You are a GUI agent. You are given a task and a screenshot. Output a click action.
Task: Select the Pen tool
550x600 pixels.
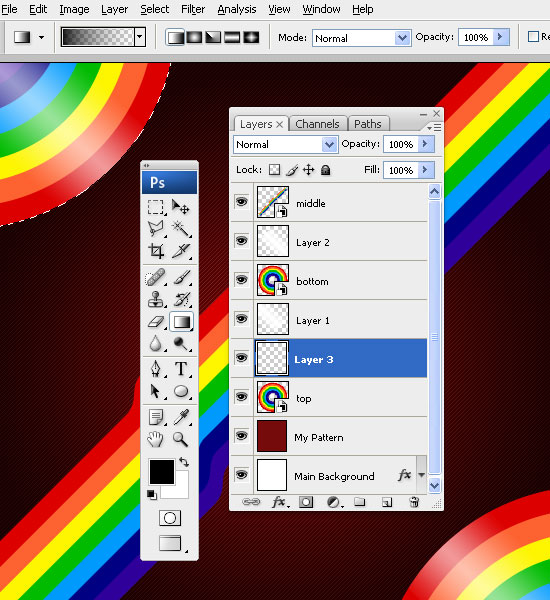tap(155, 369)
